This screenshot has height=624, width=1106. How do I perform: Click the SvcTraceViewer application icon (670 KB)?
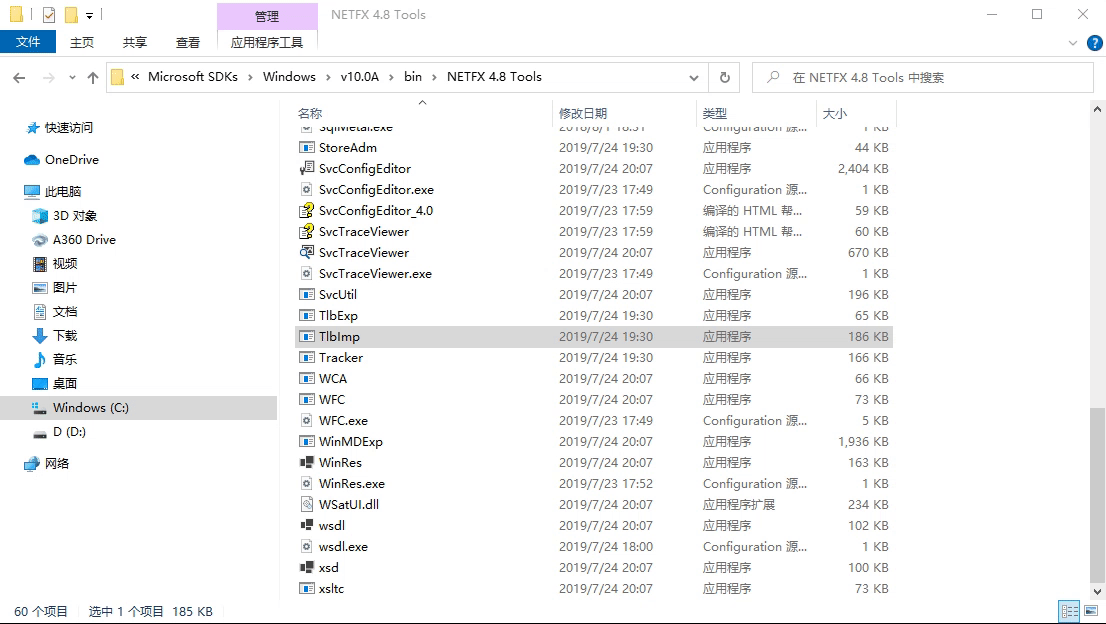[x=307, y=252]
